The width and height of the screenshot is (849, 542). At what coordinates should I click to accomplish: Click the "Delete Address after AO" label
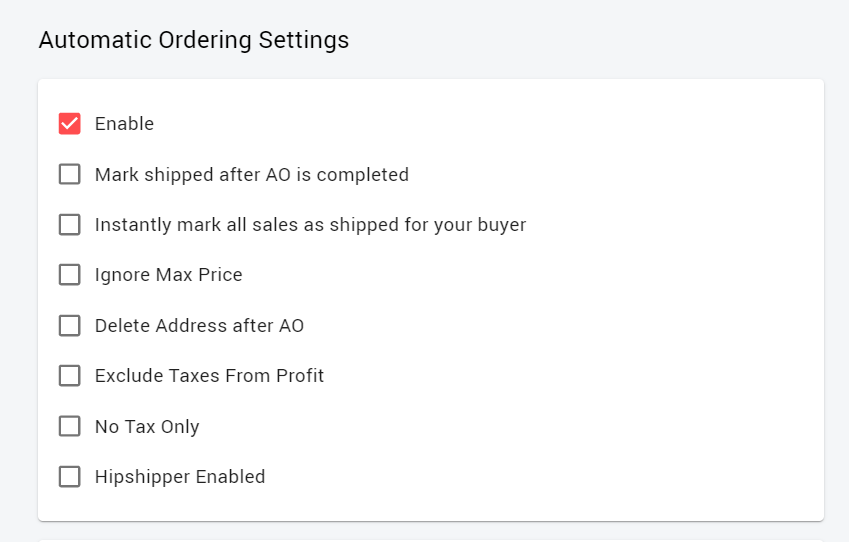[199, 326]
